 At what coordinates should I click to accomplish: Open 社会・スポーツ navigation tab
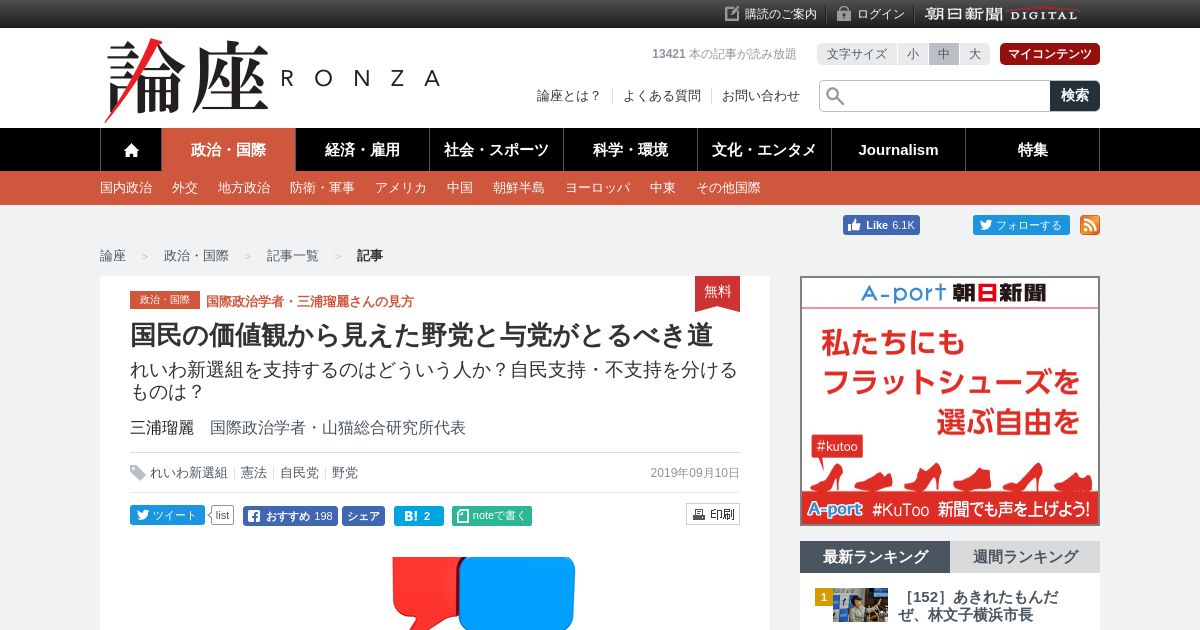coord(496,150)
